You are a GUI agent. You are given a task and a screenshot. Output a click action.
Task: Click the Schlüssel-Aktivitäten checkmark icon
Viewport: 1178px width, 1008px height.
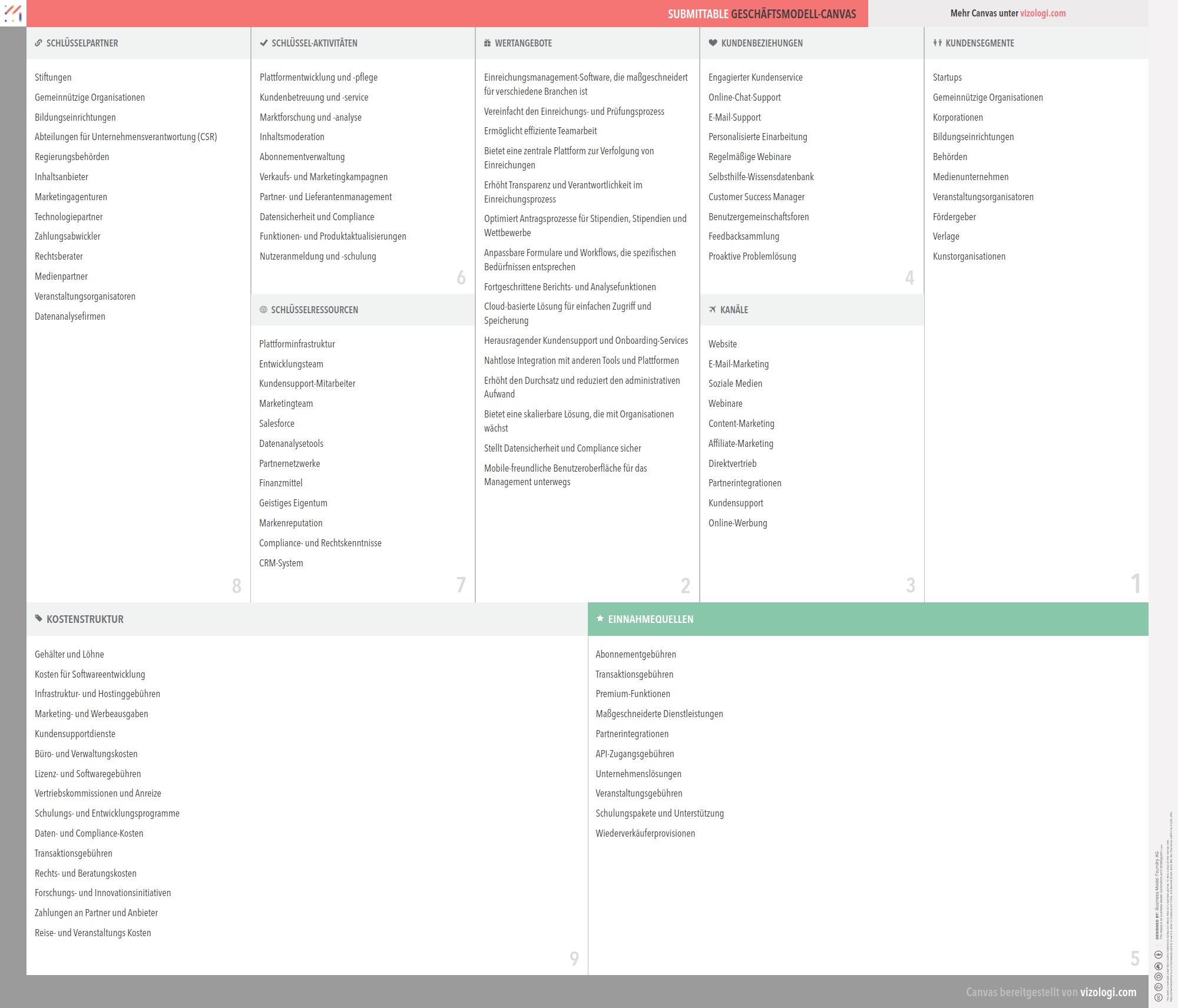(263, 43)
